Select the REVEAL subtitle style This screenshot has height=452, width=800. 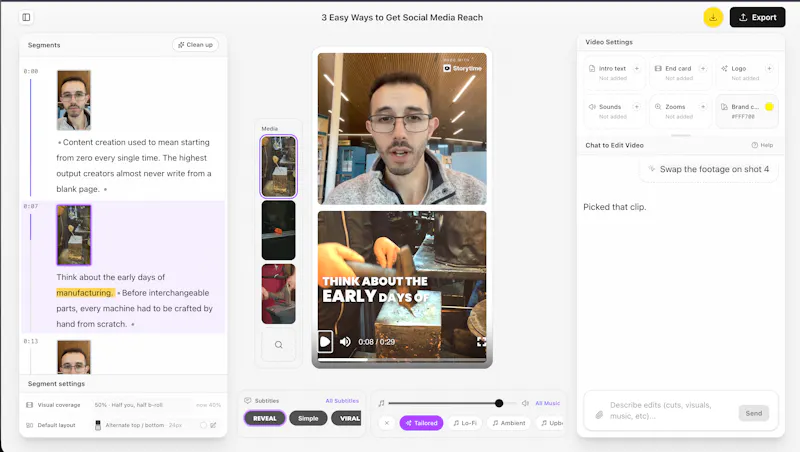tap(265, 418)
